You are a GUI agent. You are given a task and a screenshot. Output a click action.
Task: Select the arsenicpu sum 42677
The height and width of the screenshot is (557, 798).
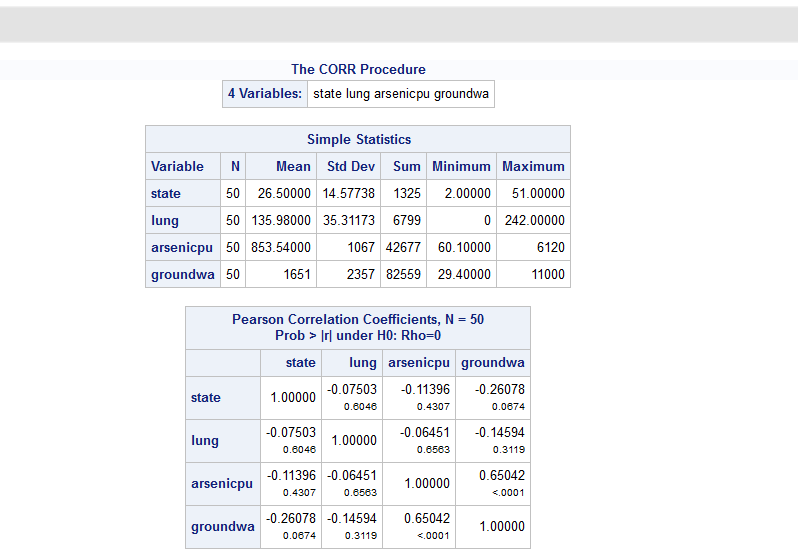point(404,247)
